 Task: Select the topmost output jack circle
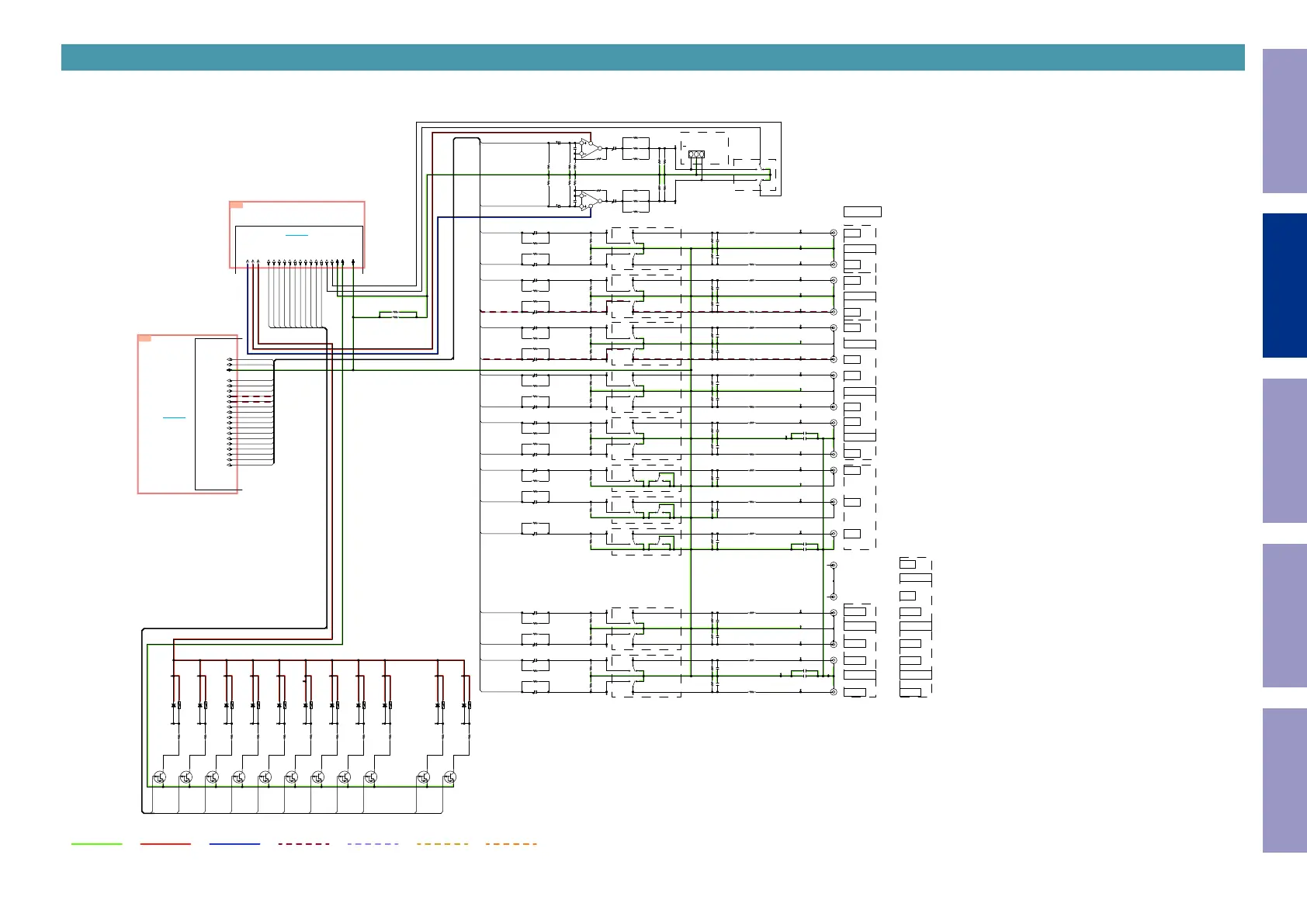(834, 233)
